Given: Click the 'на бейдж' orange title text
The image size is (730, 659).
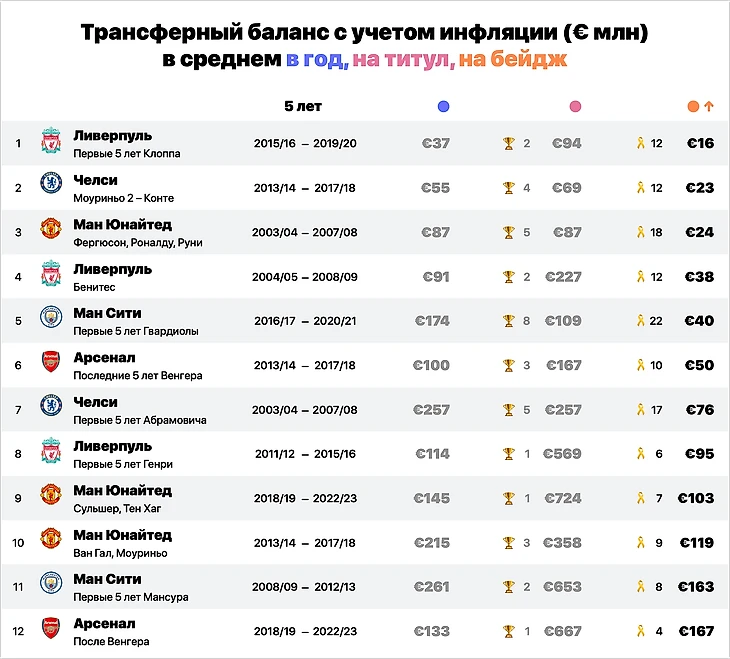Looking at the screenshot, I should point(513,59).
